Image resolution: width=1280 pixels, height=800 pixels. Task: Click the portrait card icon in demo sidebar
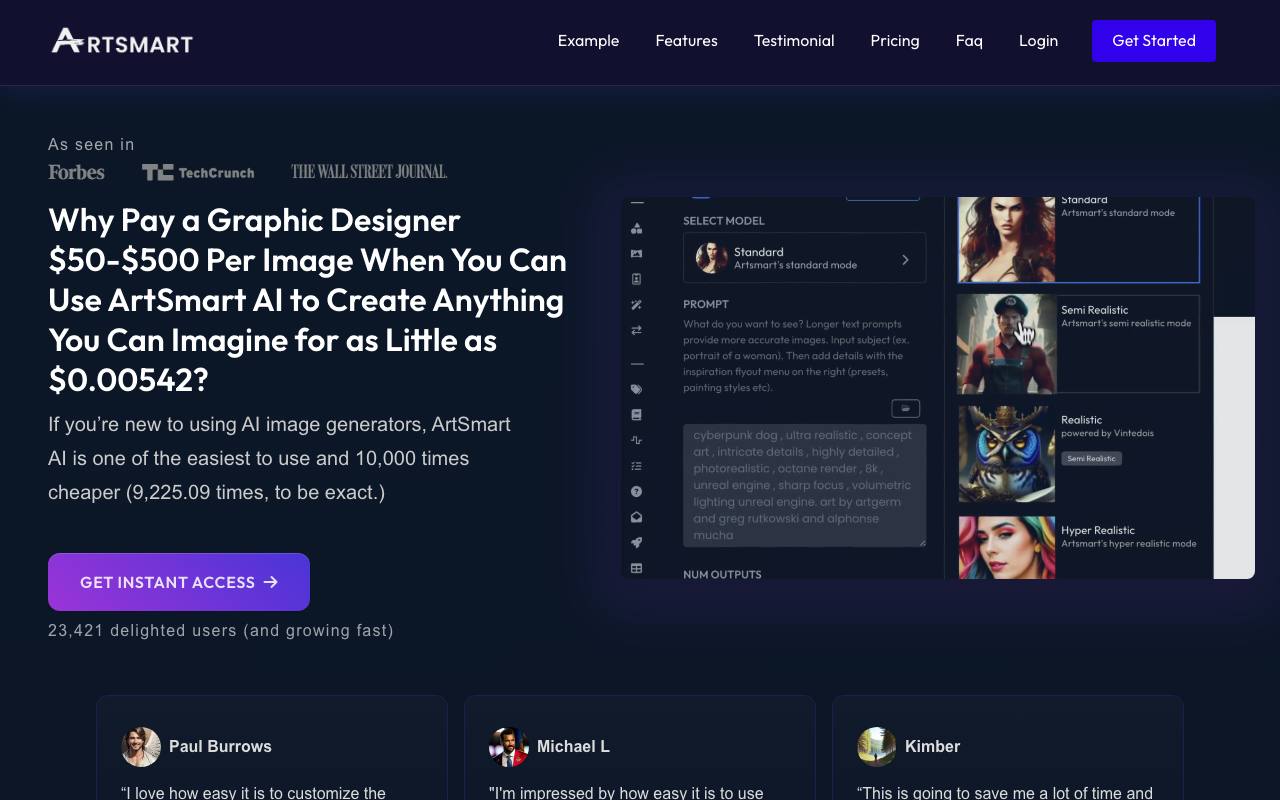click(637, 279)
